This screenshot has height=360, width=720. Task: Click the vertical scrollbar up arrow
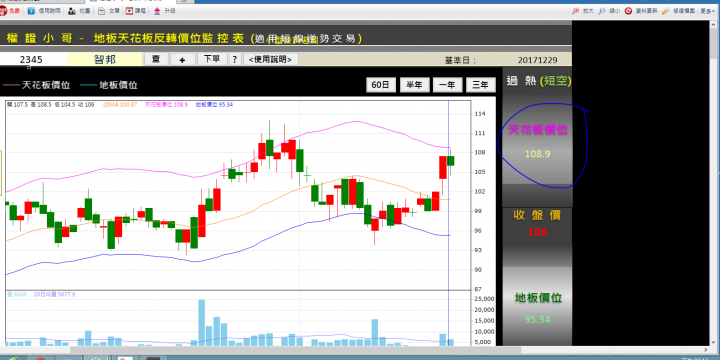(x=714, y=24)
